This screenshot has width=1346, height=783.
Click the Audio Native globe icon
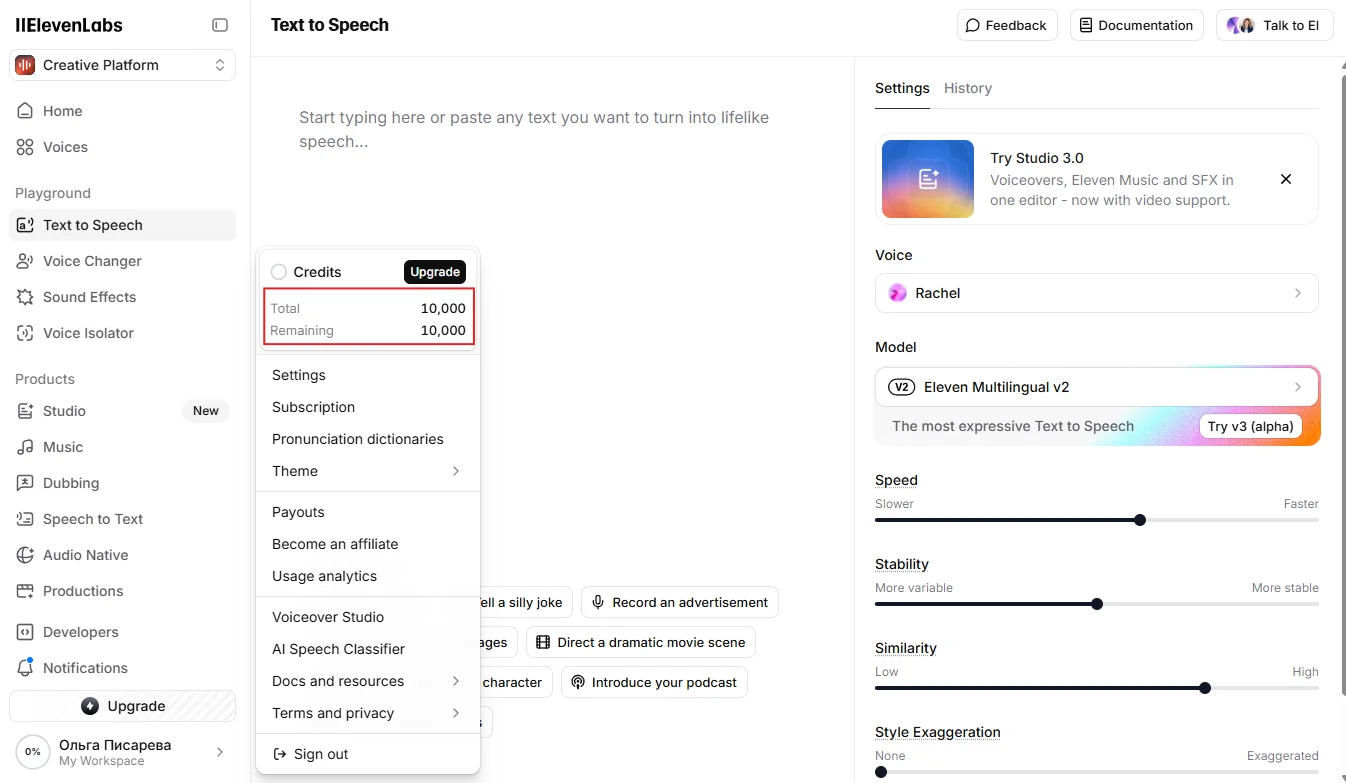point(25,555)
